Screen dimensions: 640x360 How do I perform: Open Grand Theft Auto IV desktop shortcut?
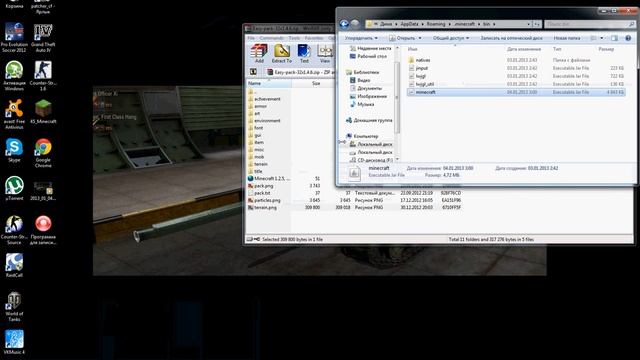coord(43,37)
